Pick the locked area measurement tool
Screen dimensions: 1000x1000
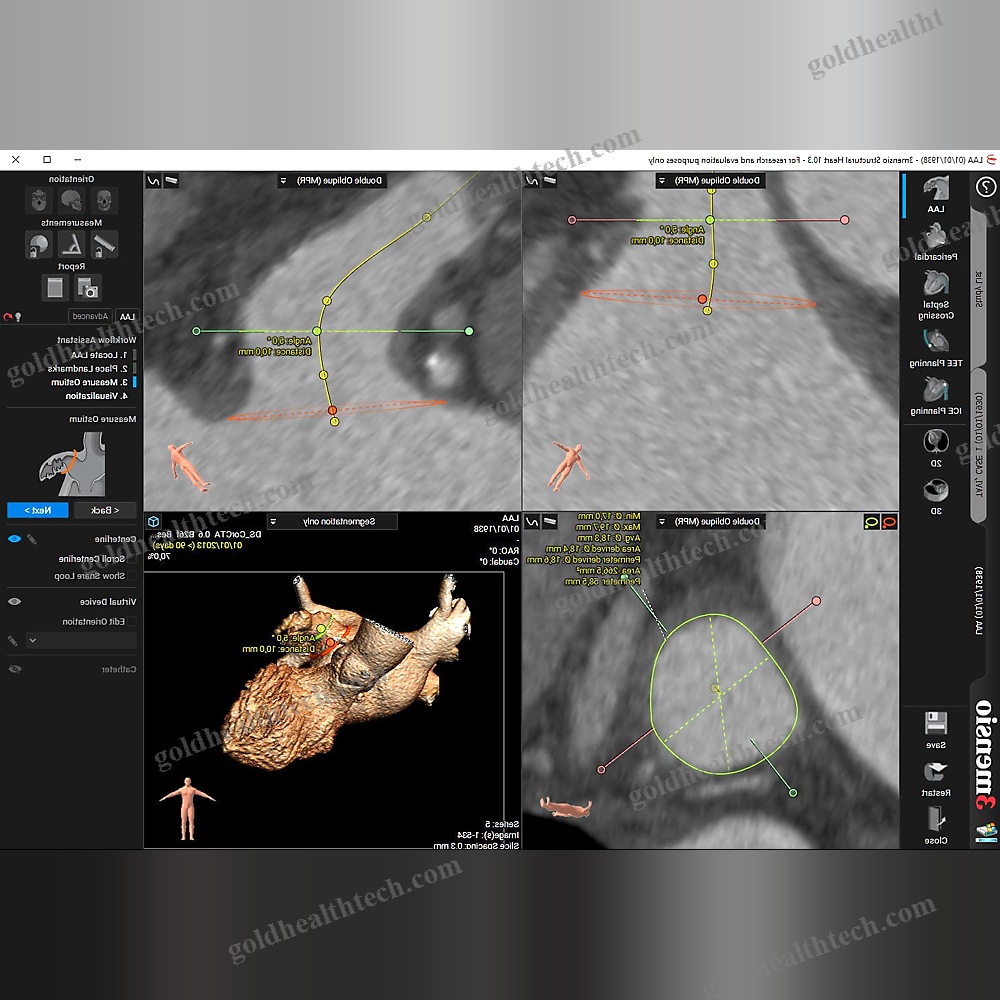[x=38, y=244]
